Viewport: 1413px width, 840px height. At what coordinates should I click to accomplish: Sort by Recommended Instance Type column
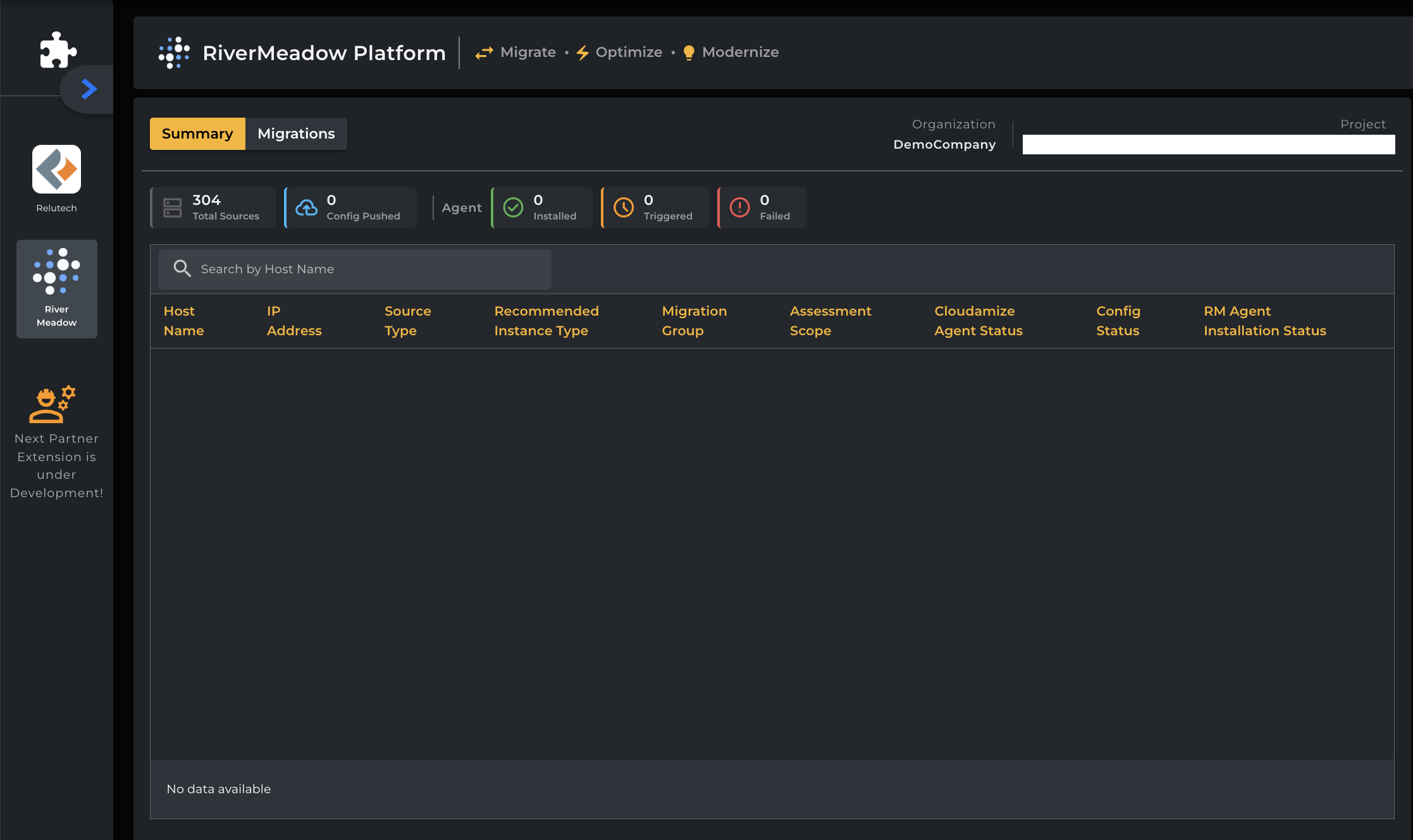(546, 321)
